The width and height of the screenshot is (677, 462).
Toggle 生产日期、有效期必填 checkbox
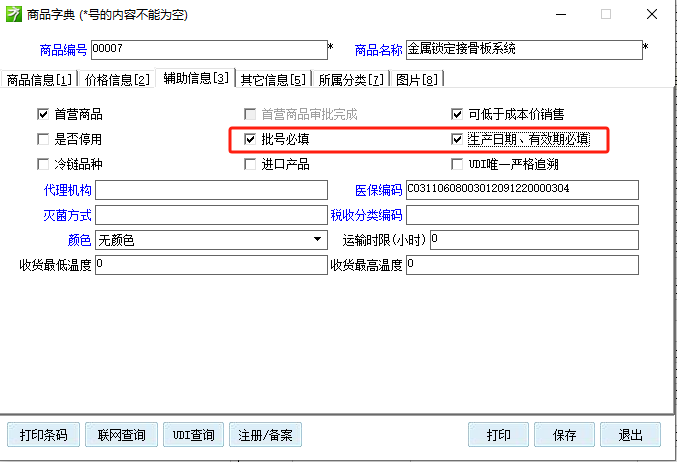tap(458, 140)
